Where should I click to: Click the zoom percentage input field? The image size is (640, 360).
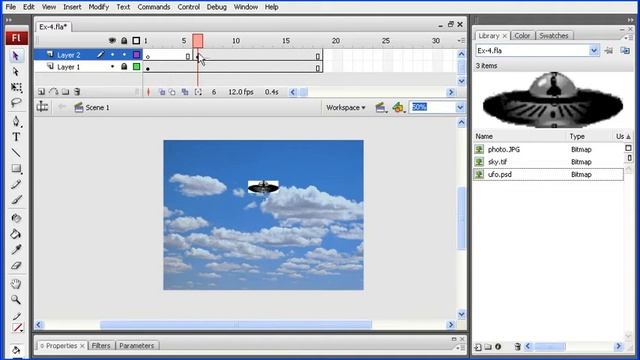(432, 107)
